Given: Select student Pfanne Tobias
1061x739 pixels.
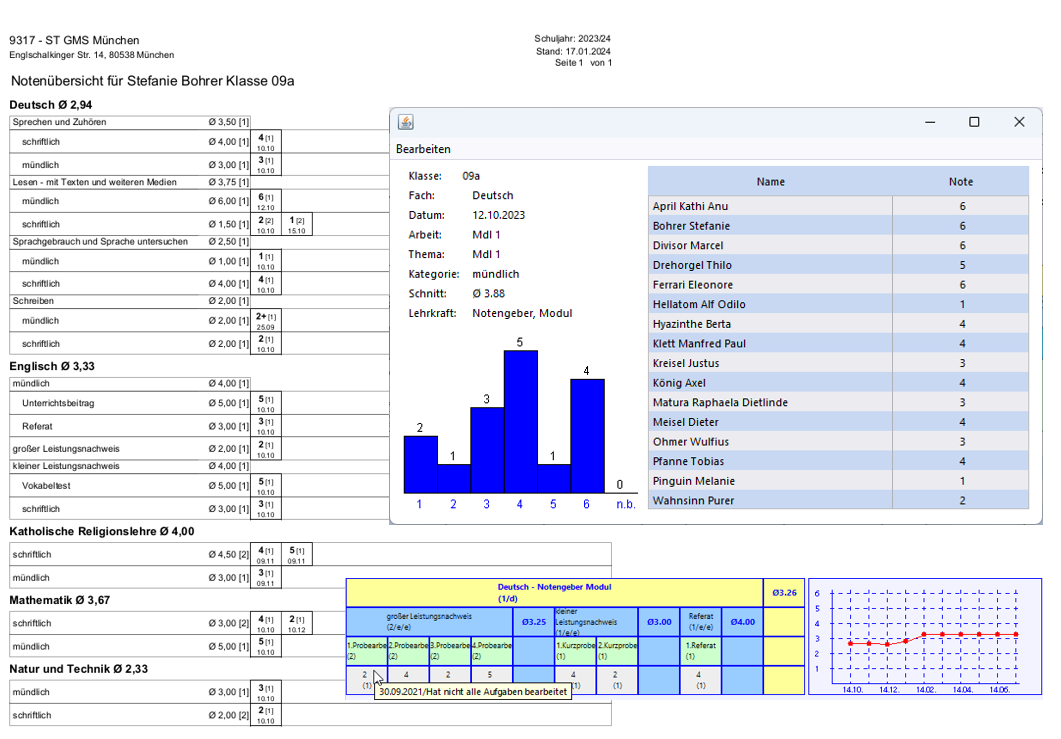Looking at the screenshot, I should point(838,462).
